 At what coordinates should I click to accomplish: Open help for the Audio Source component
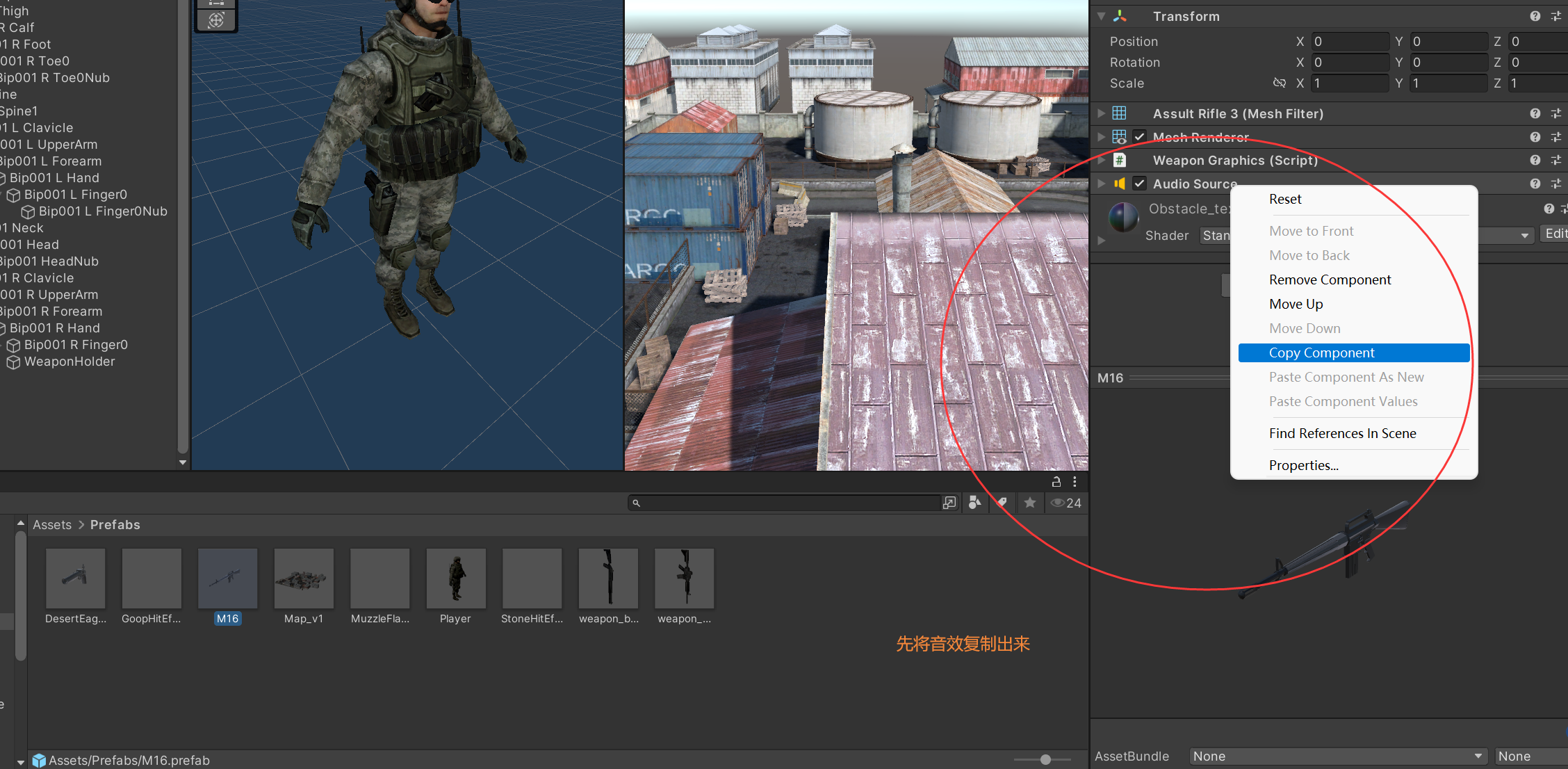point(1535,184)
